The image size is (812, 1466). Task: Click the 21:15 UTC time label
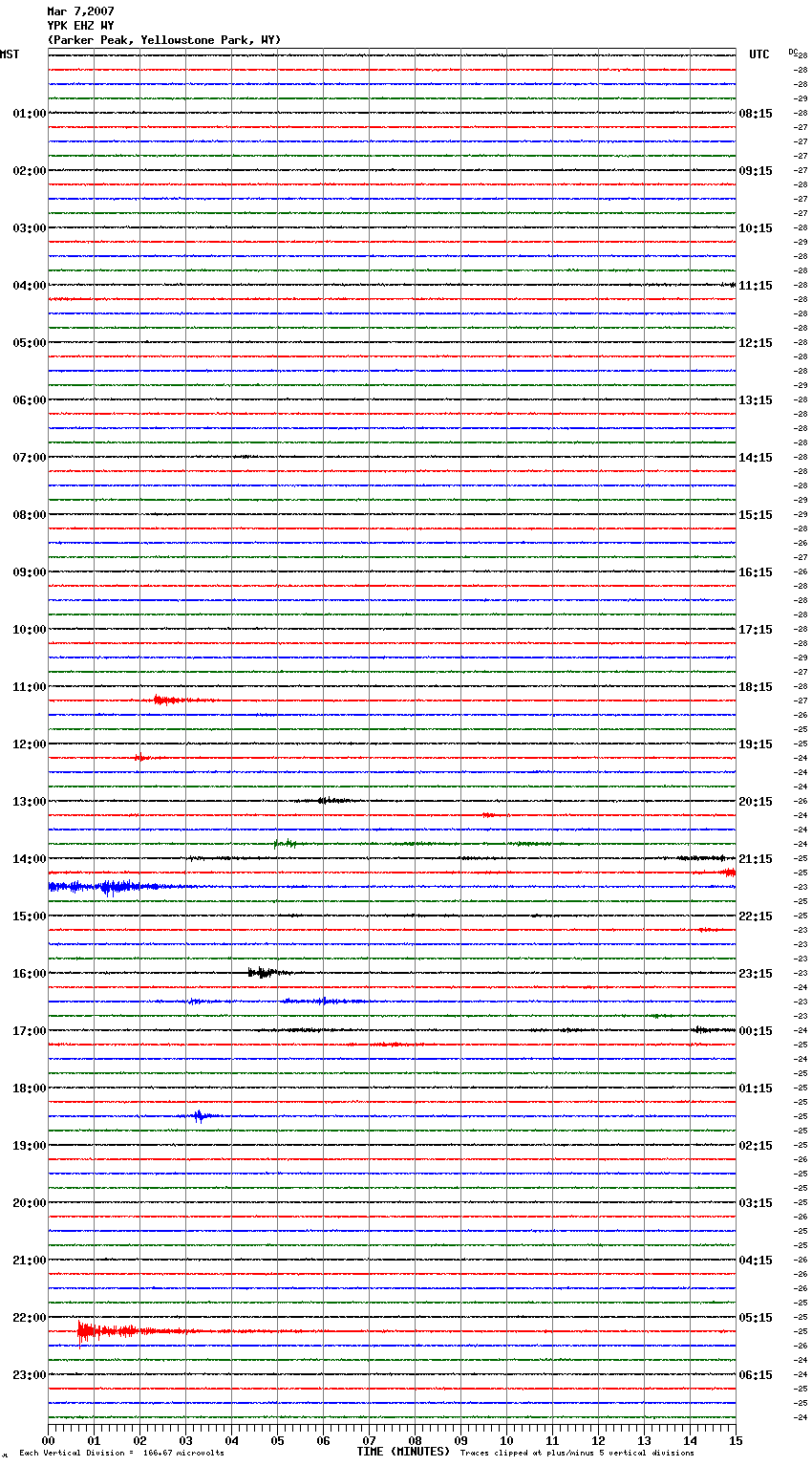[x=756, y=859]
